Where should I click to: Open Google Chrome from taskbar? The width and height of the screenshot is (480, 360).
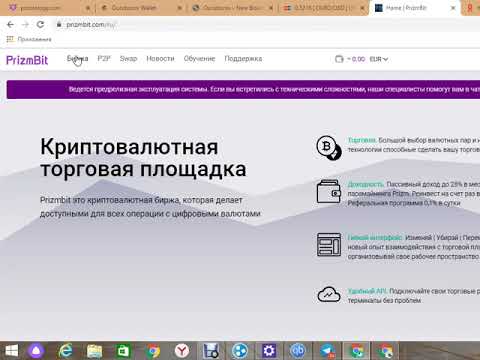[x=153, y=351]
